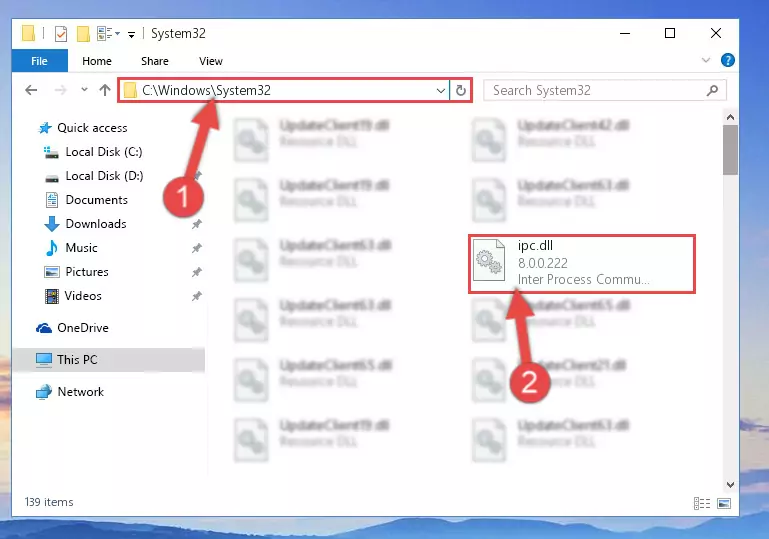Open the File tab
The width and height of the screenshot is (769, 539).
[40, 61]
